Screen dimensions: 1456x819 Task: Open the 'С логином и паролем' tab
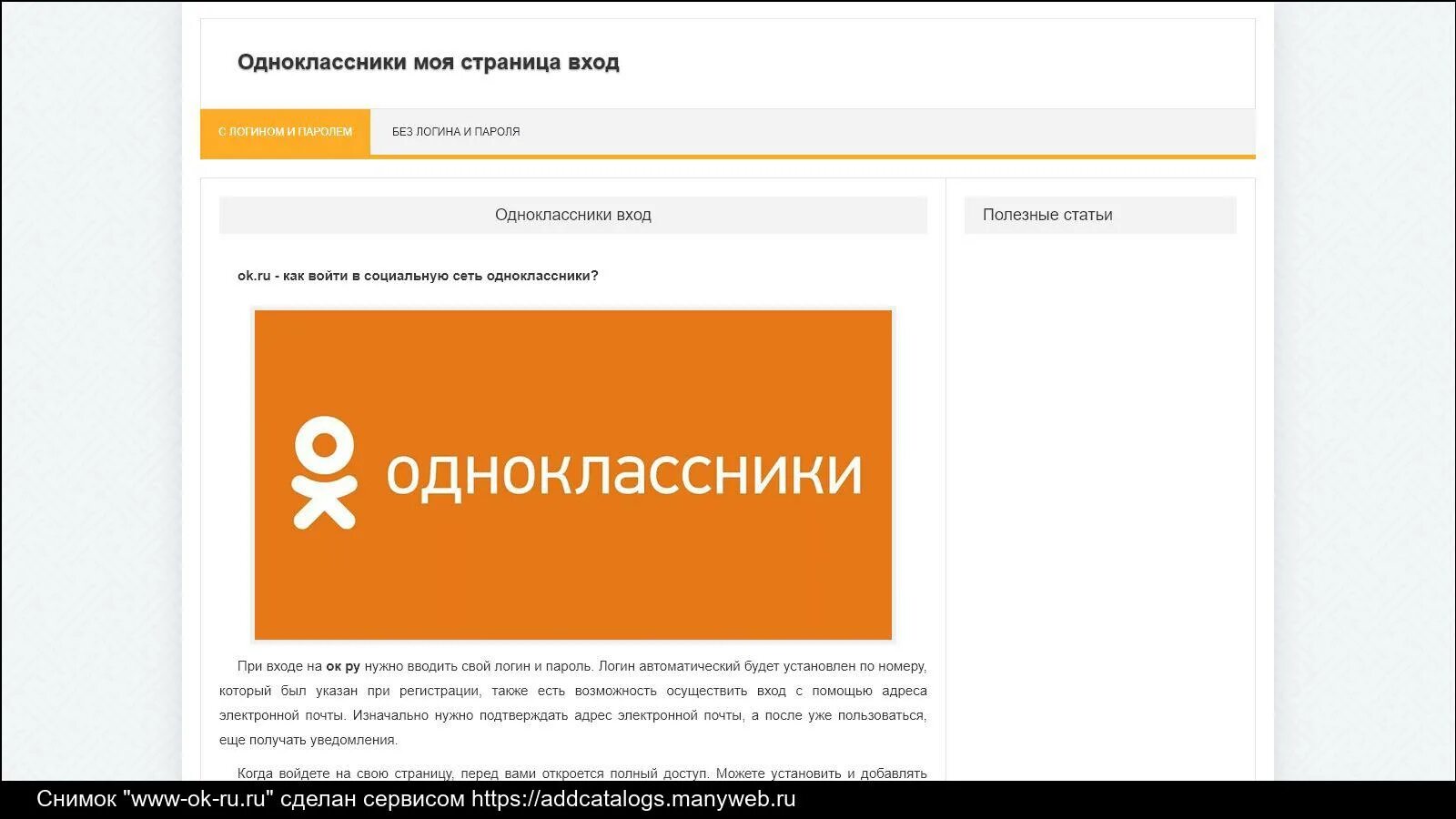(x=285, y=132)
